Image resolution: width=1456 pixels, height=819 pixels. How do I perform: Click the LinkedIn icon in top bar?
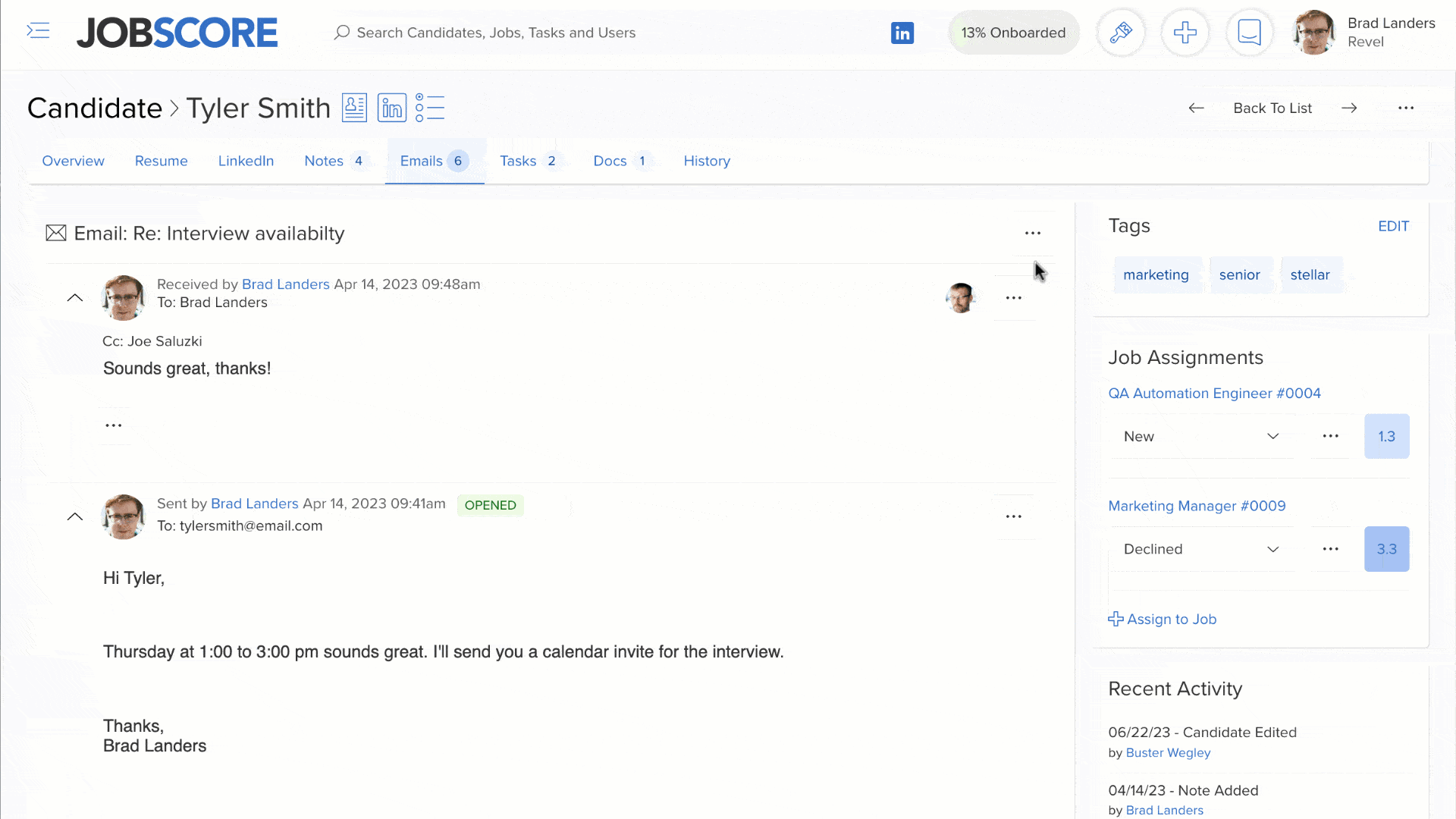[902, 33]
